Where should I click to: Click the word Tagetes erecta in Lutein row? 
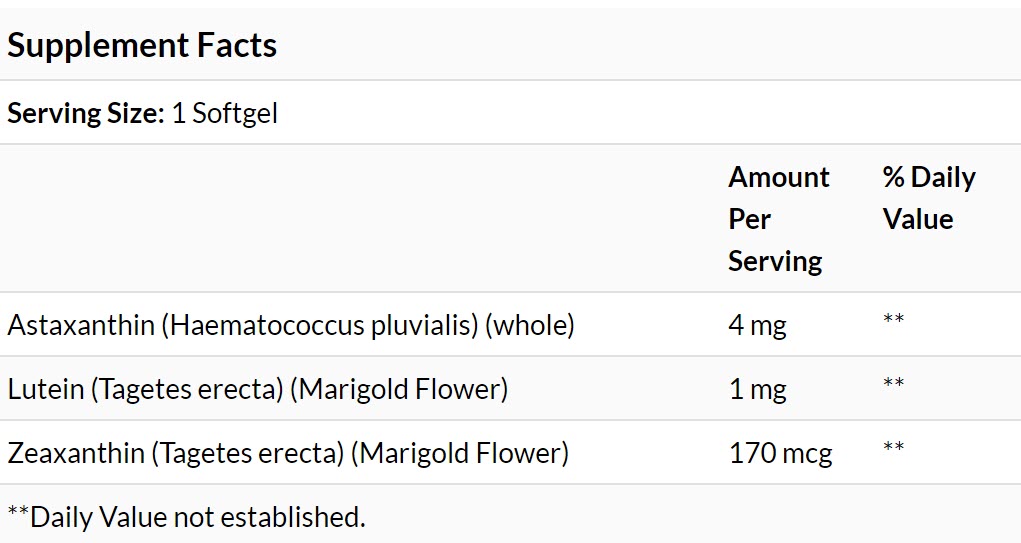pos(187,389)
